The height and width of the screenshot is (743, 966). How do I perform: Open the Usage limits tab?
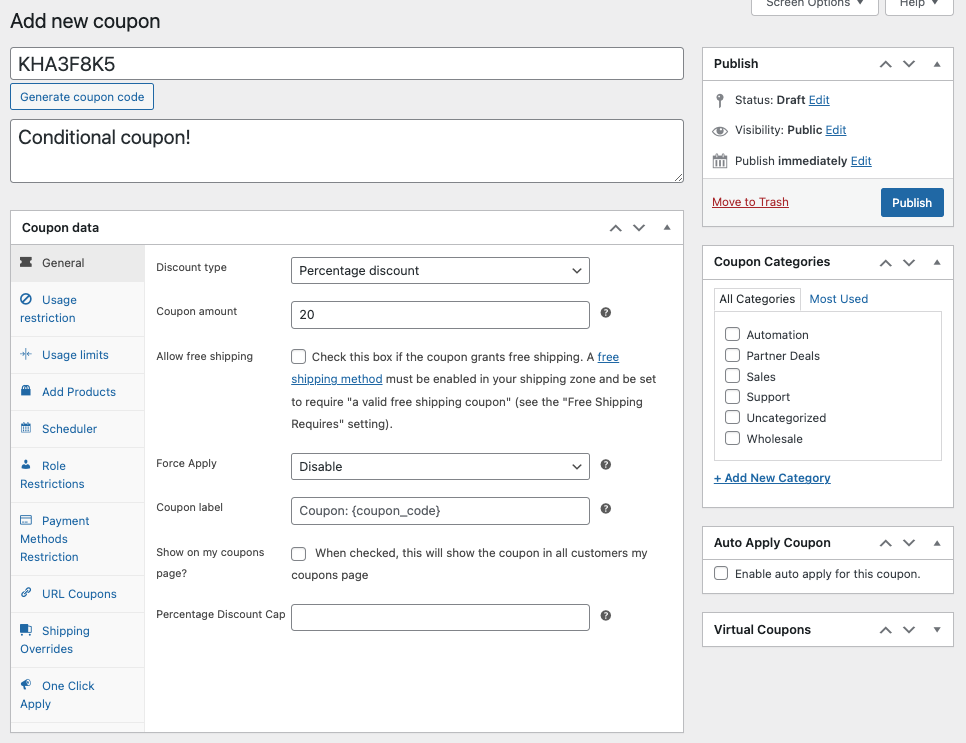78,355
